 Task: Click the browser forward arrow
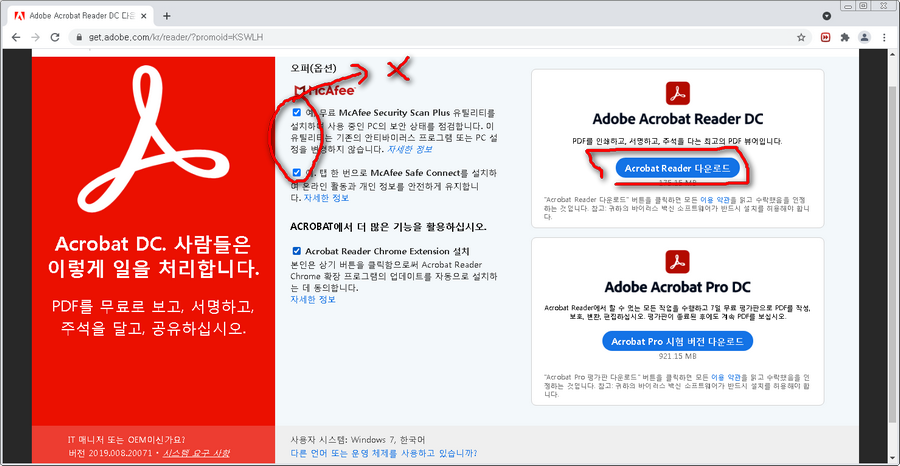[x=36, y=37]
